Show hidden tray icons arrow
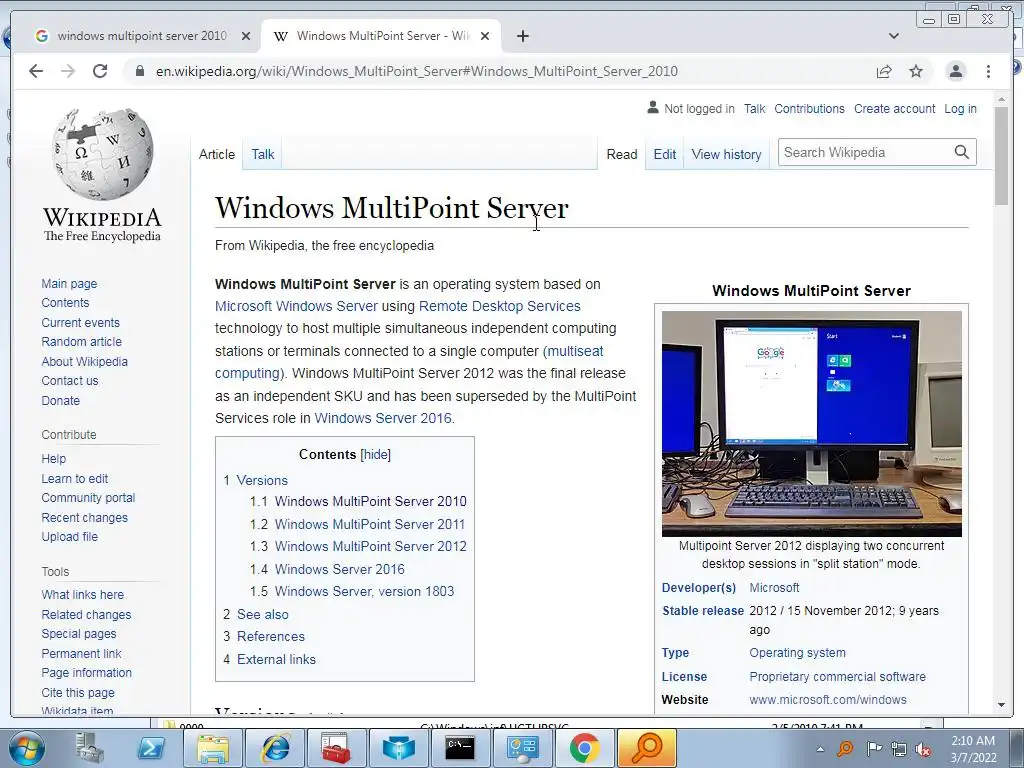The width and height of the screenshot is (1024, 768). 820,749
